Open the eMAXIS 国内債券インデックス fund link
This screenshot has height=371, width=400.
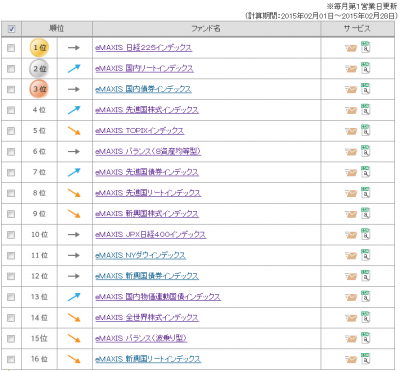click(143, 89)
